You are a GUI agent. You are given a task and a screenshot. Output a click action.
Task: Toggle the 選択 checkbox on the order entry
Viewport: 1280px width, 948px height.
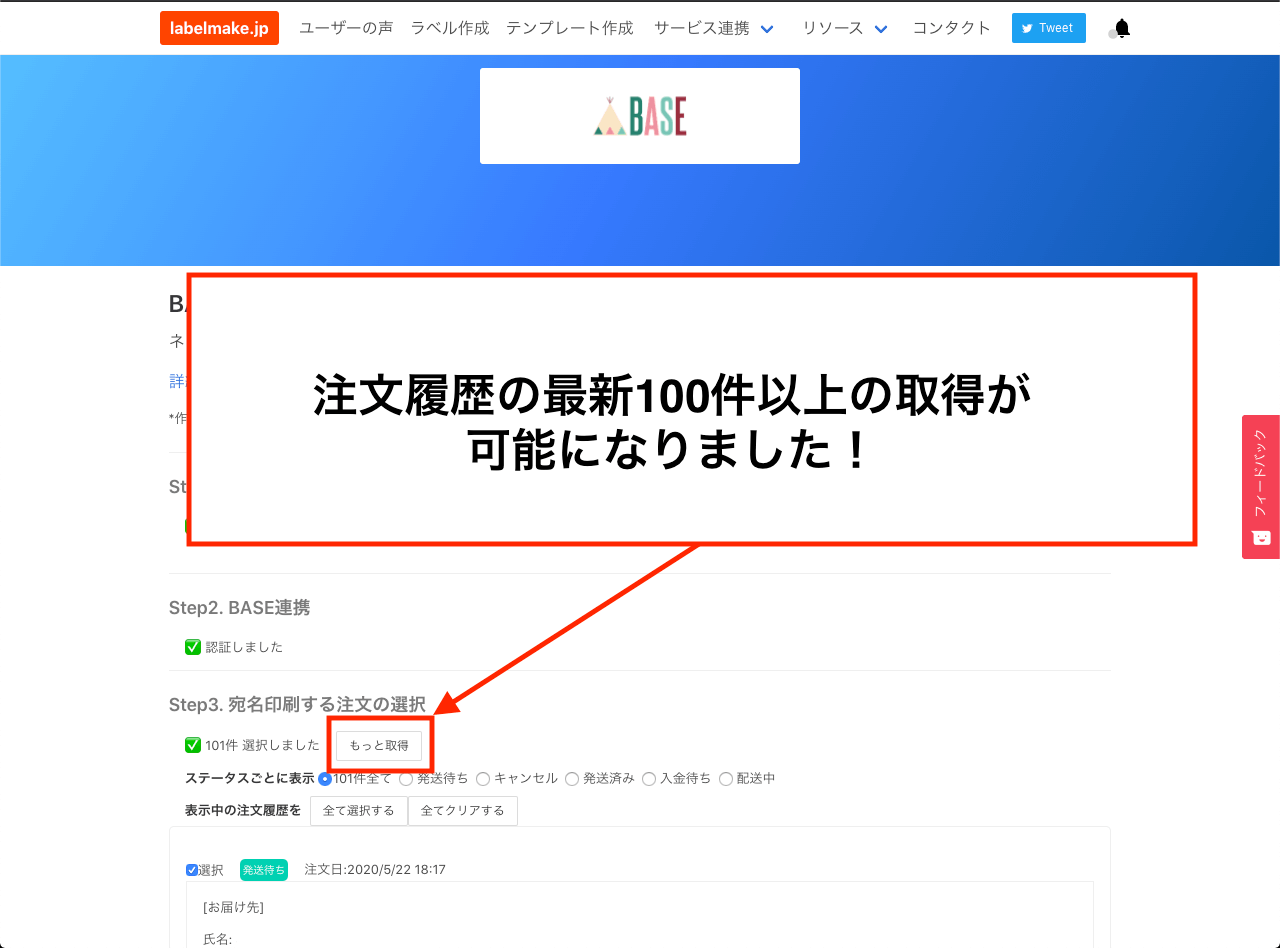point(191,869)
